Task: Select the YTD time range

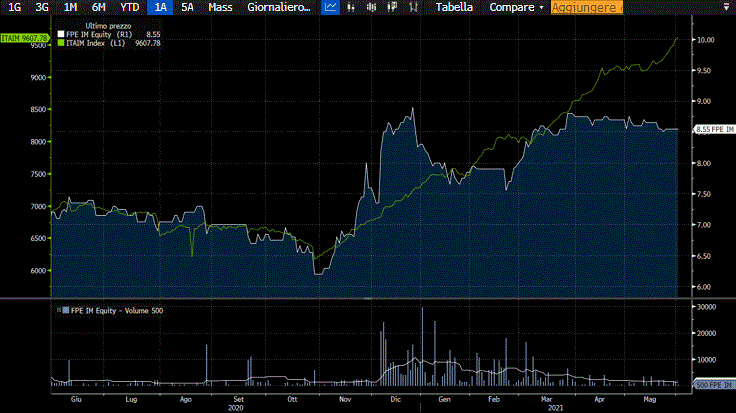Action: 130,7
